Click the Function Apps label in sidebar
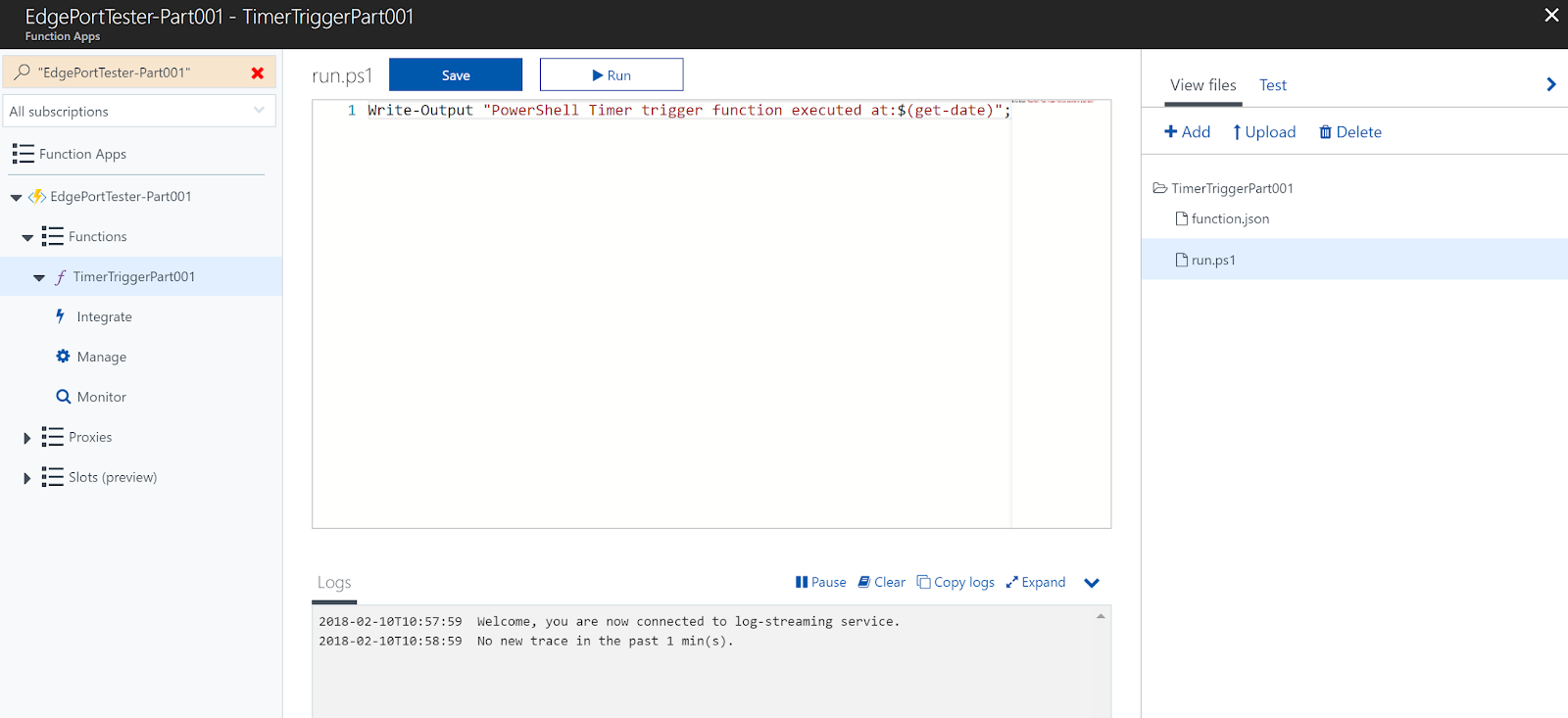 tap(82, 155)
